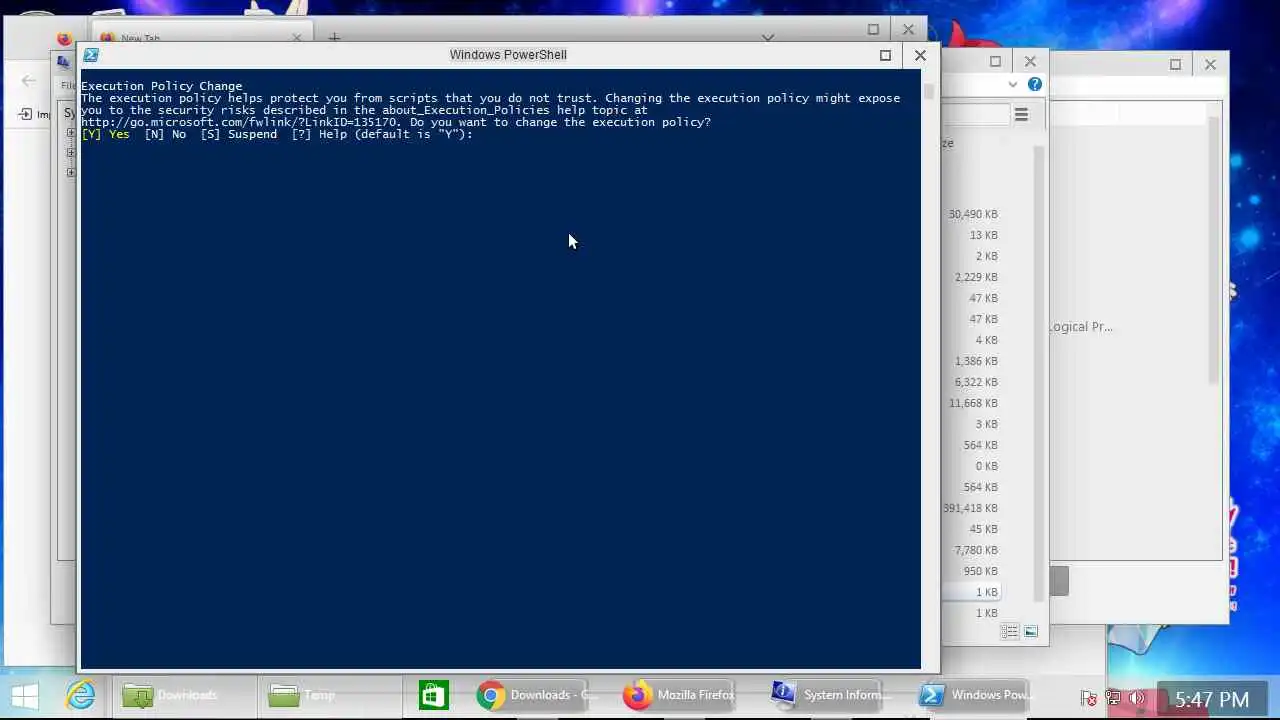Image resolution: width=1280 pixels, height=720 pixels.
Task: Open a new Firefox tab with plus button
Action: click(334, 38)
